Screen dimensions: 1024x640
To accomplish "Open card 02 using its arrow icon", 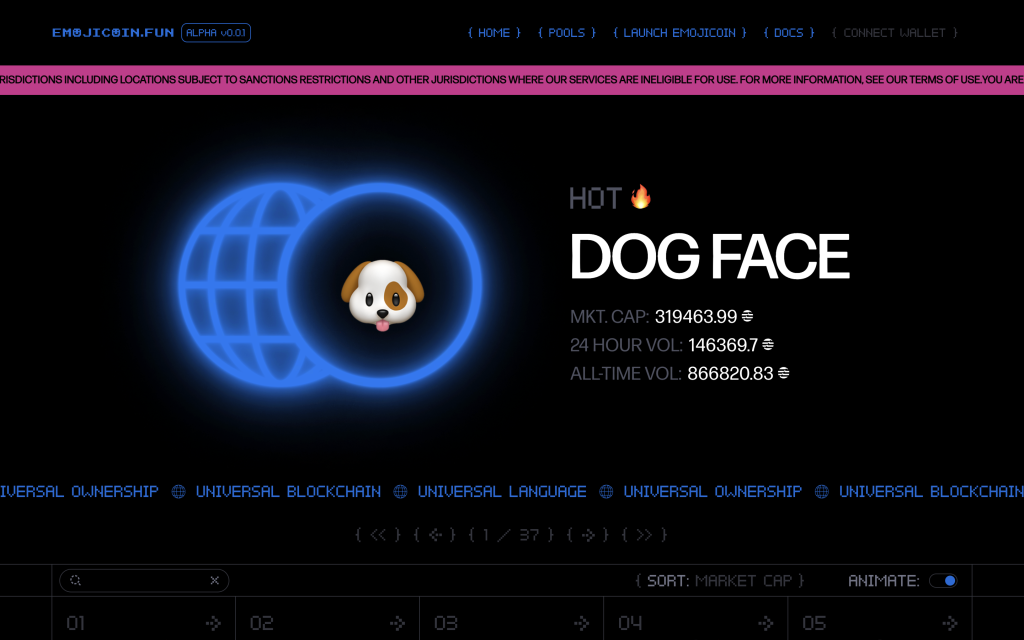I will click(397, 623).
